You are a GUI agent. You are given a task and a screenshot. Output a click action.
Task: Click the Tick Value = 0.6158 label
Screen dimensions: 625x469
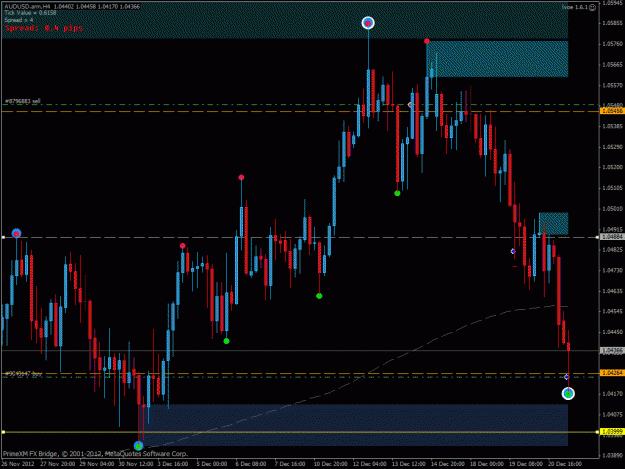click(x=30, y=13)
